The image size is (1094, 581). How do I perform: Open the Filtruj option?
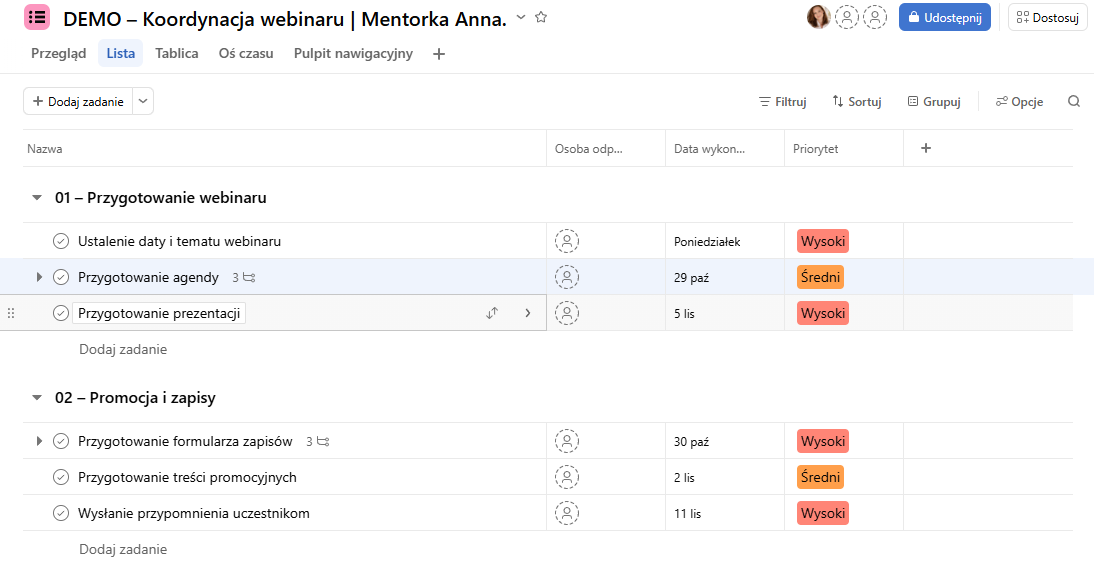(783, 102)
